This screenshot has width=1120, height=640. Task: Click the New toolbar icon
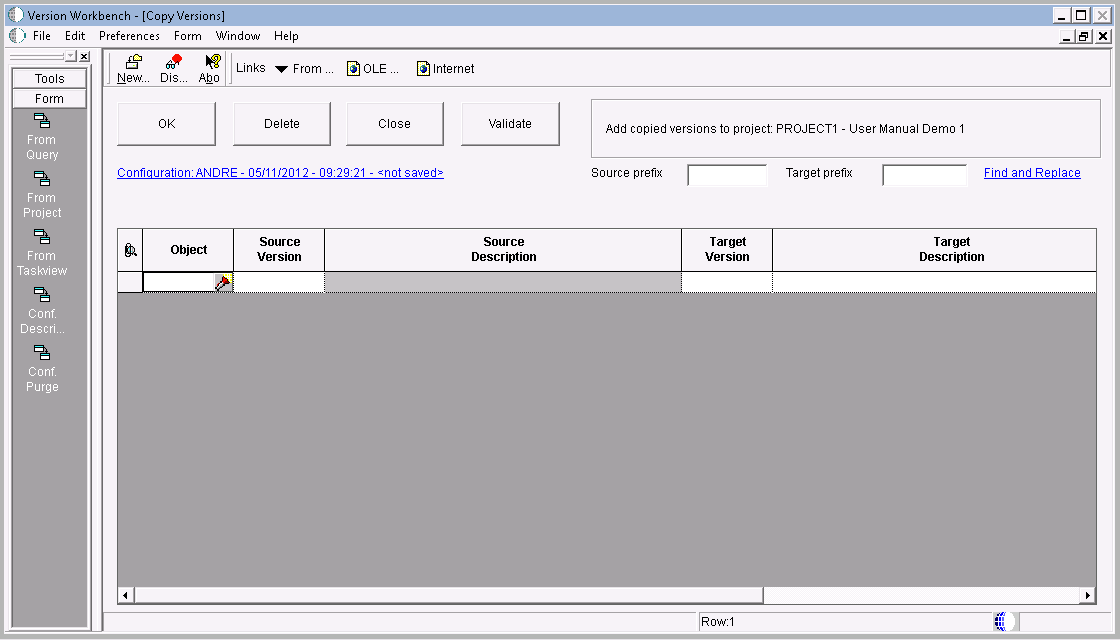pos(131,67)
